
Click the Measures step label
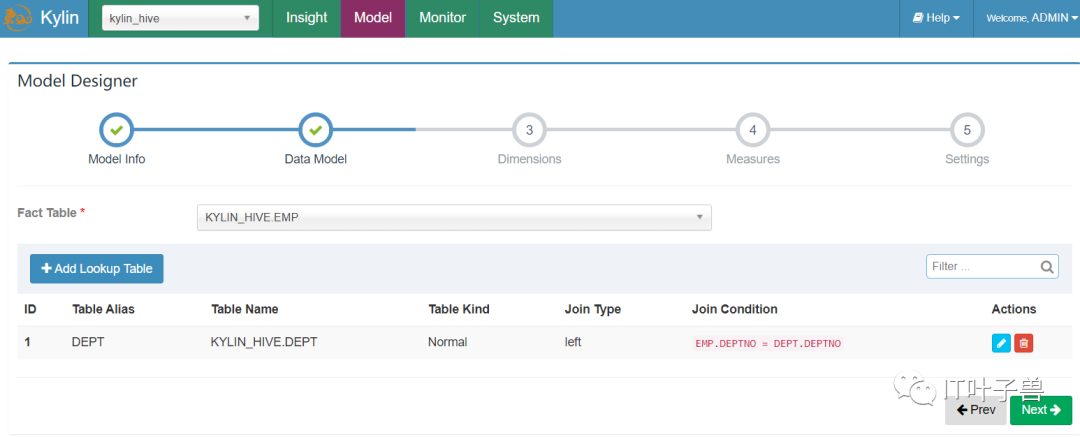pyautogui.click(x=753, y=159)
